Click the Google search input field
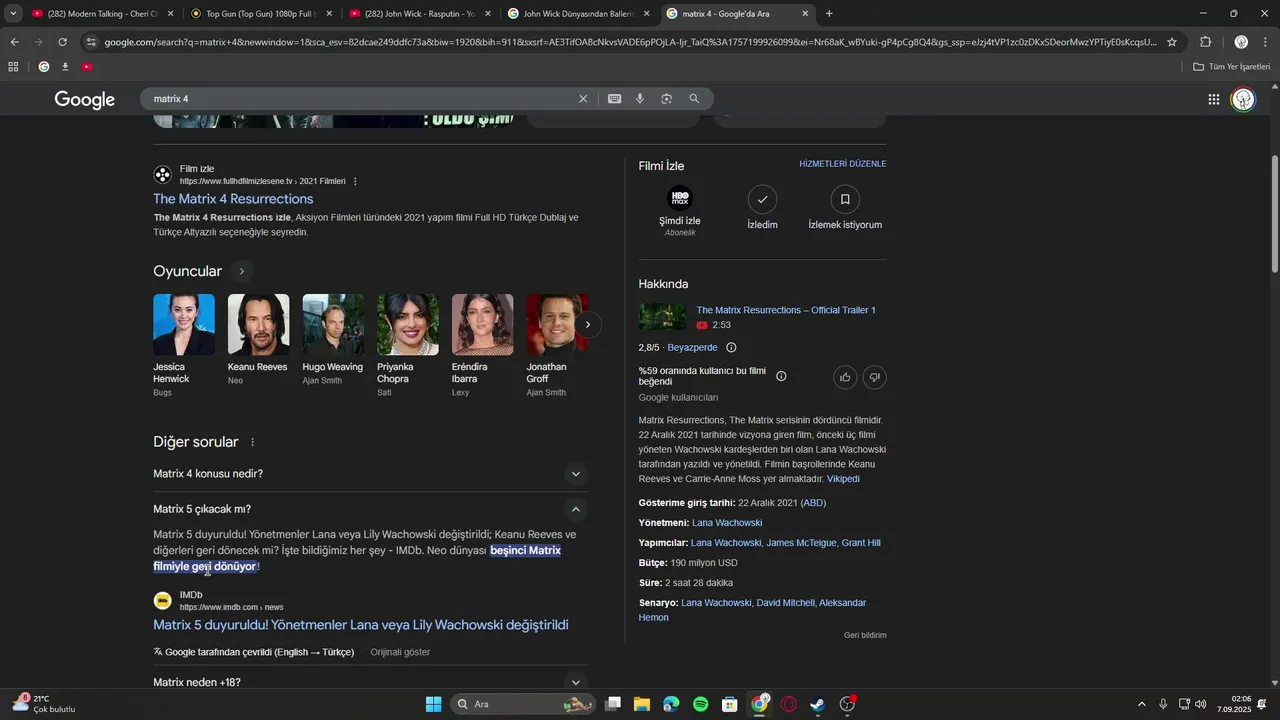 pyautogui.click(x=360, y=99)
